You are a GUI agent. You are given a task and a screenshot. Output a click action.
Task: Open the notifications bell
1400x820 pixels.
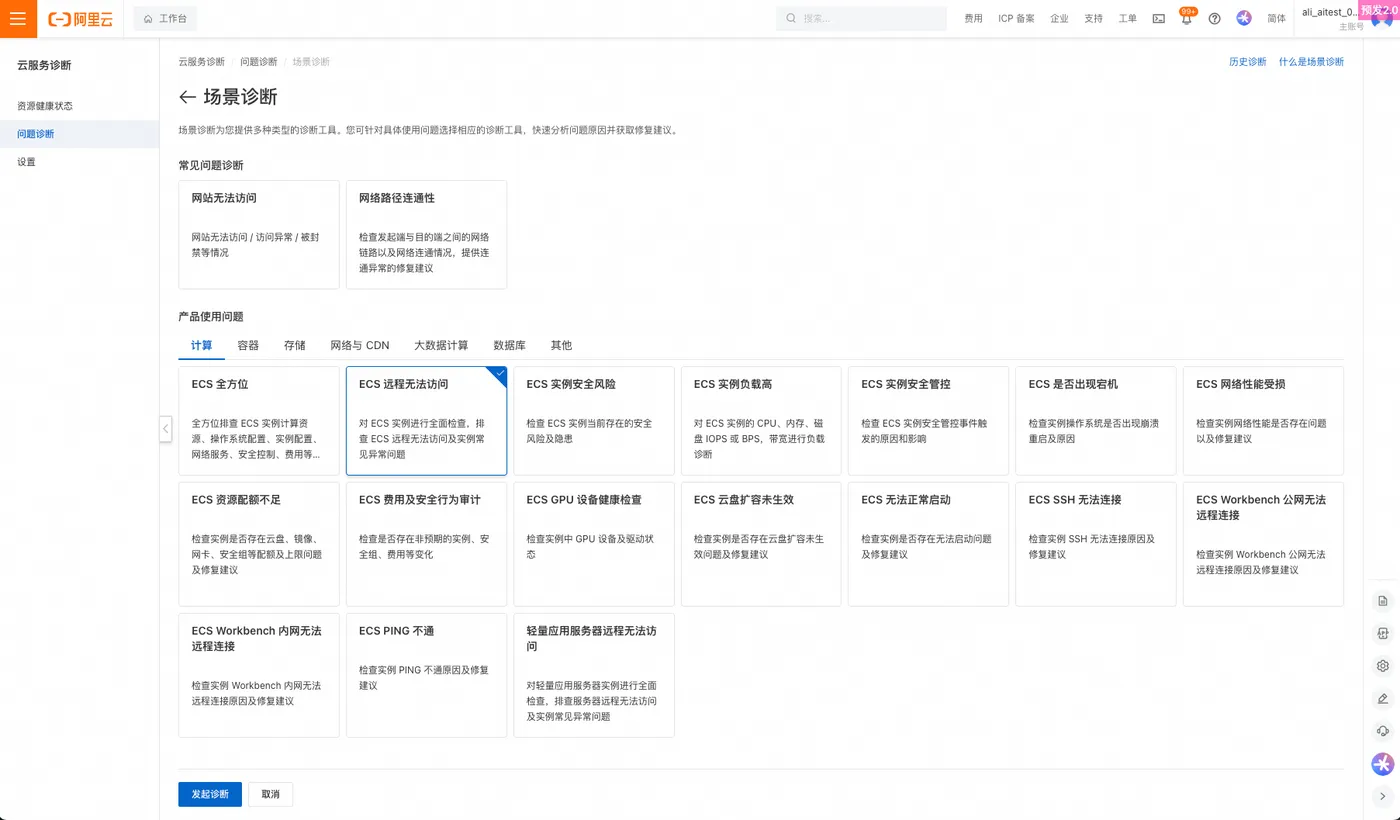tap(1186, 19)
